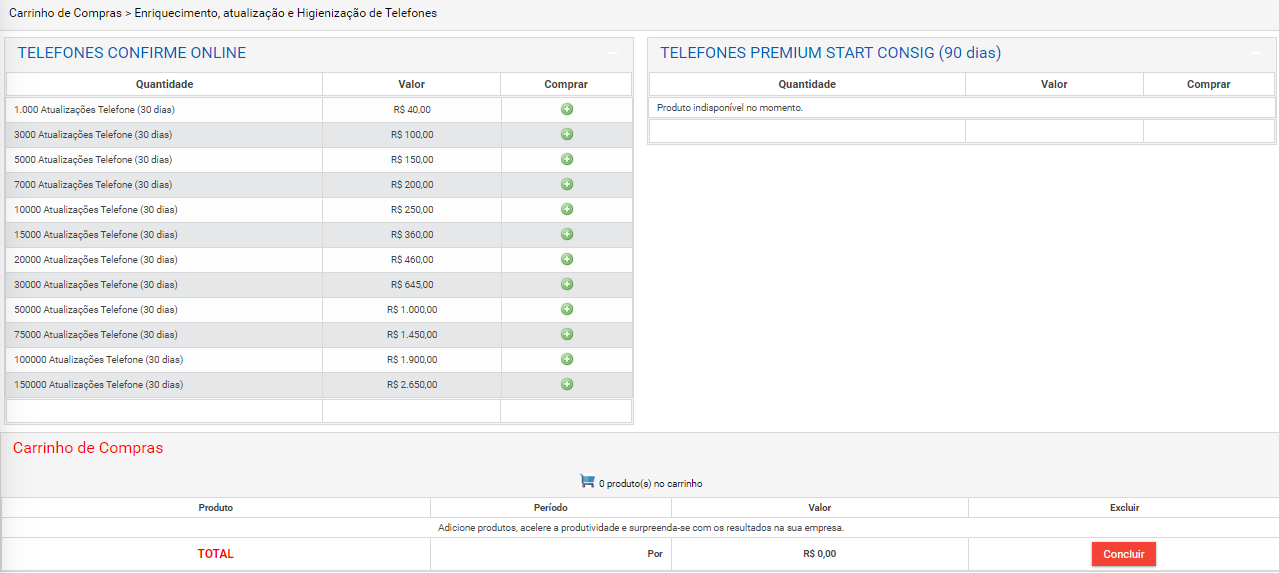Click the Valor header in Premium Start table
This screenshot has height=574, width=1279.
click(x=1054, y=84)
